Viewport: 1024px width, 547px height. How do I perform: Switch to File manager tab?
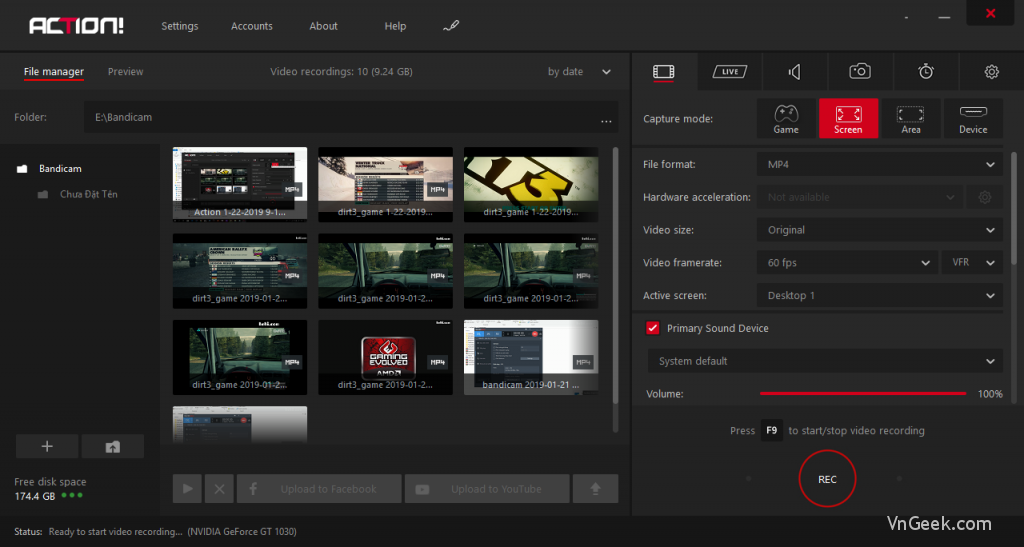click(x=54, y=72)
